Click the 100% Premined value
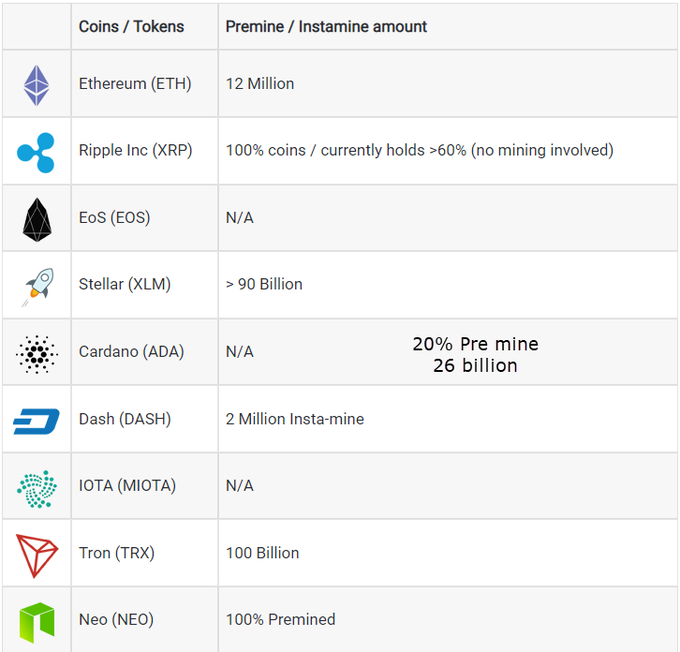680x652 pixels. tap(281, 619)
